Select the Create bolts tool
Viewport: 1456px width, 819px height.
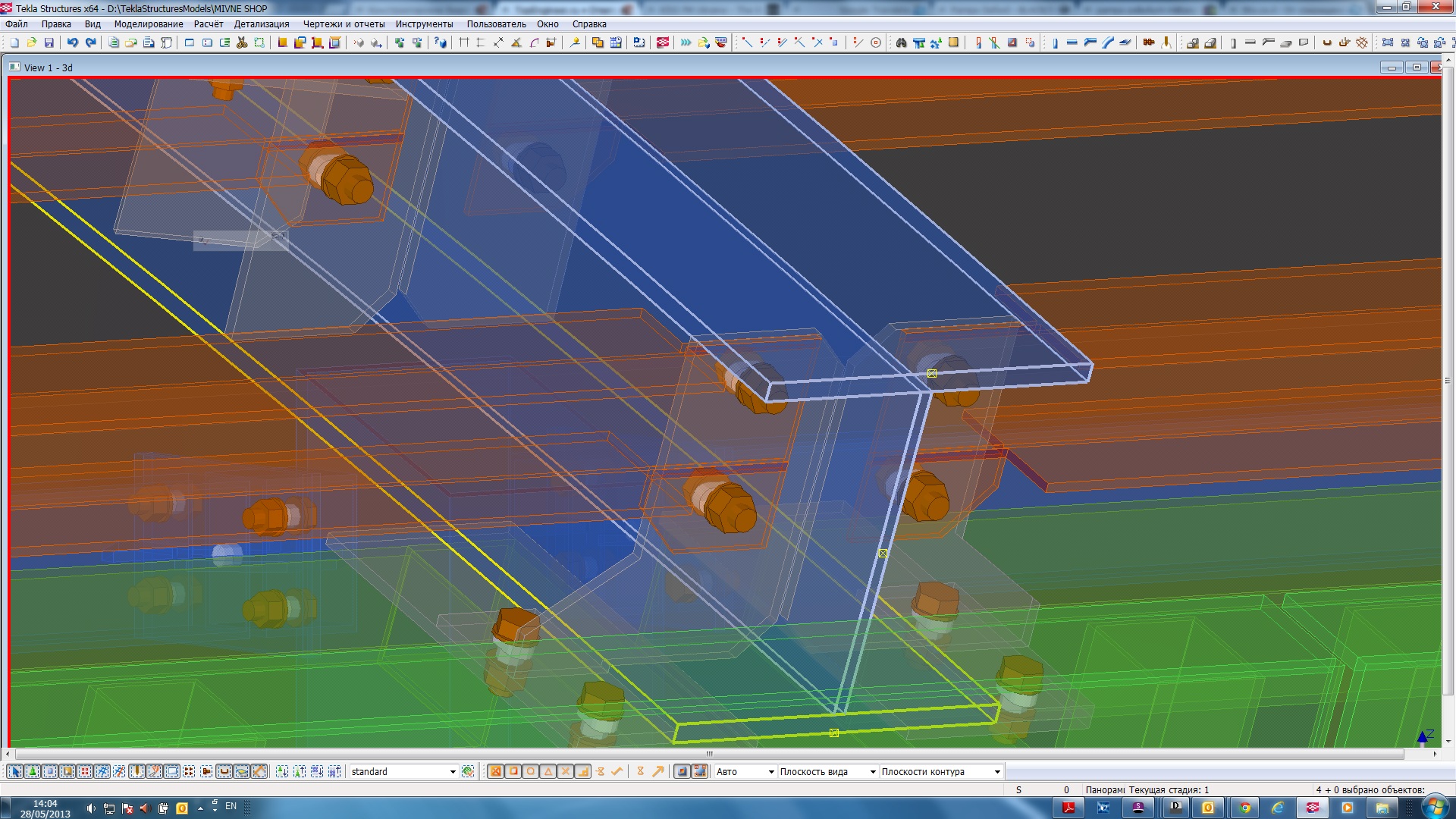[x=1148, y=42]
